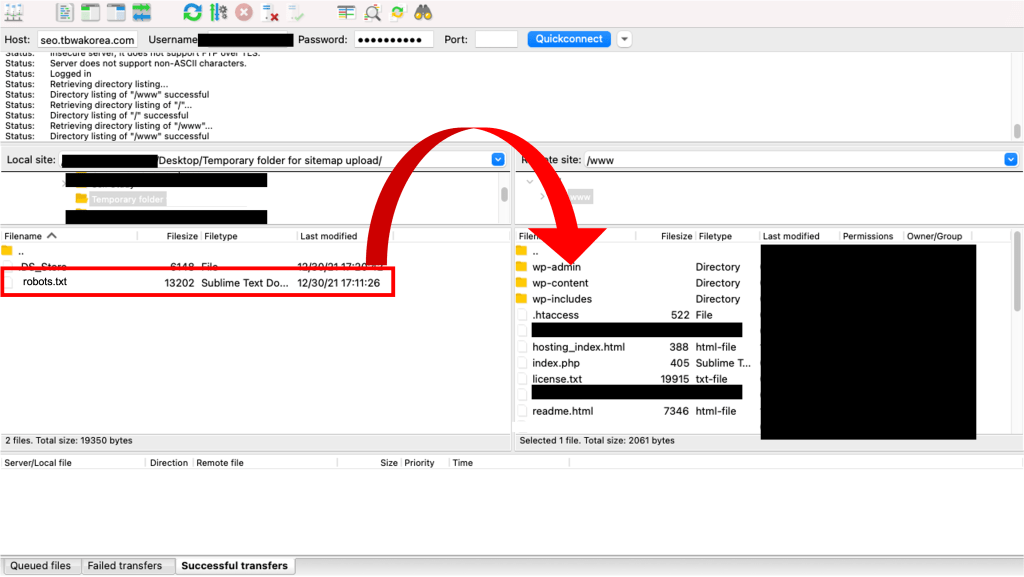The image size is (1024, 577).
Task: Click the Password input field
Action: click(394, 40)
